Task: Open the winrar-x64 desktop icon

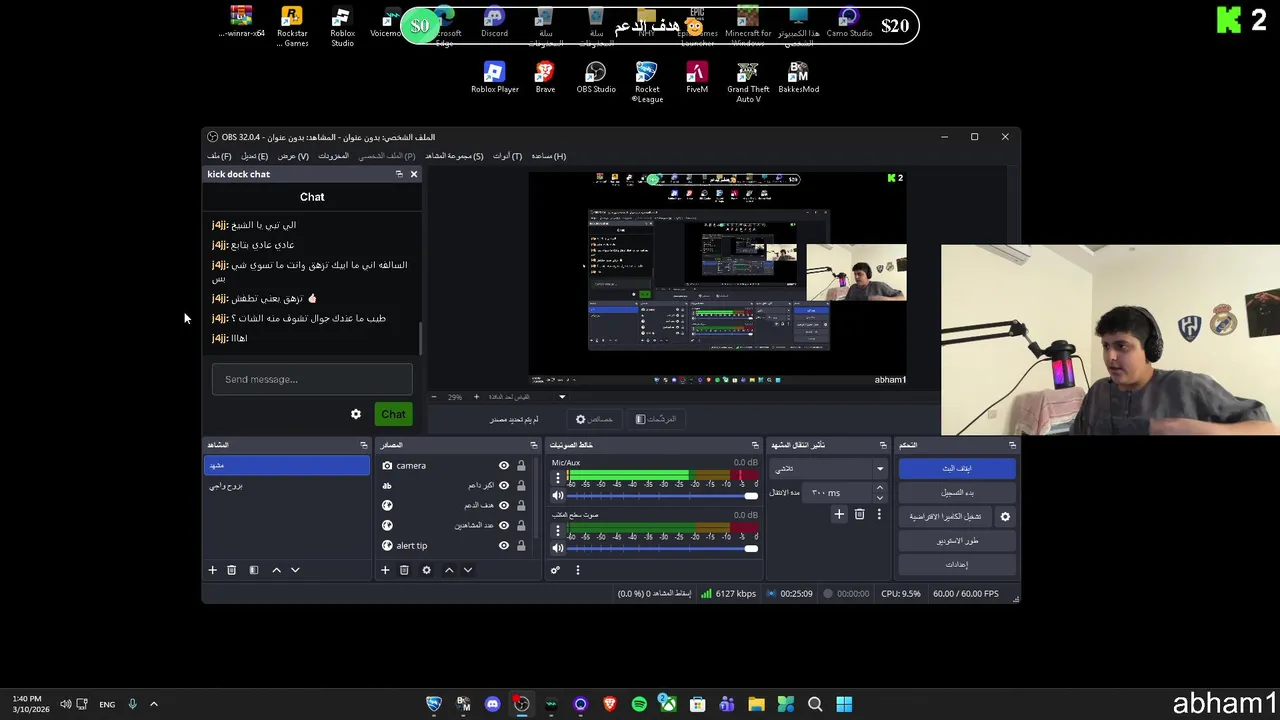Action: click(241, 22)
